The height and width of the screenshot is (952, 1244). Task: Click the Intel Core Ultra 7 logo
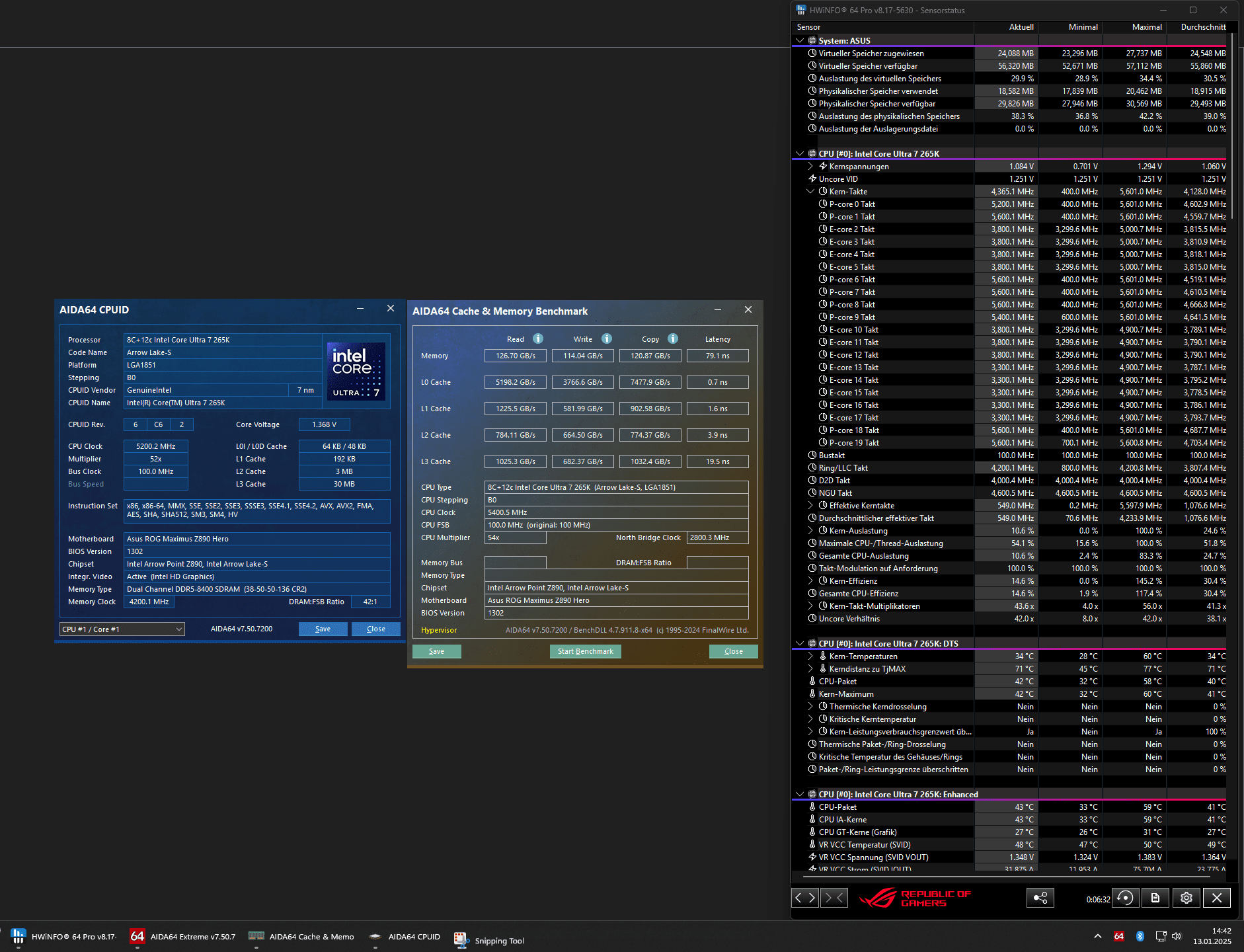(x=356, y=371)
